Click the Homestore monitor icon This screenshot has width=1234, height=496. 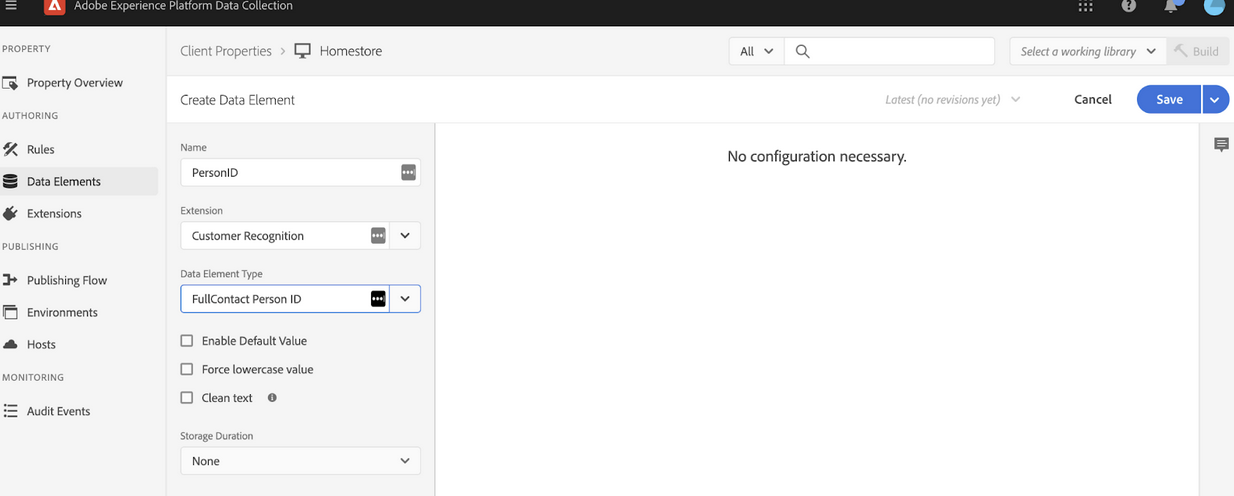303,51
